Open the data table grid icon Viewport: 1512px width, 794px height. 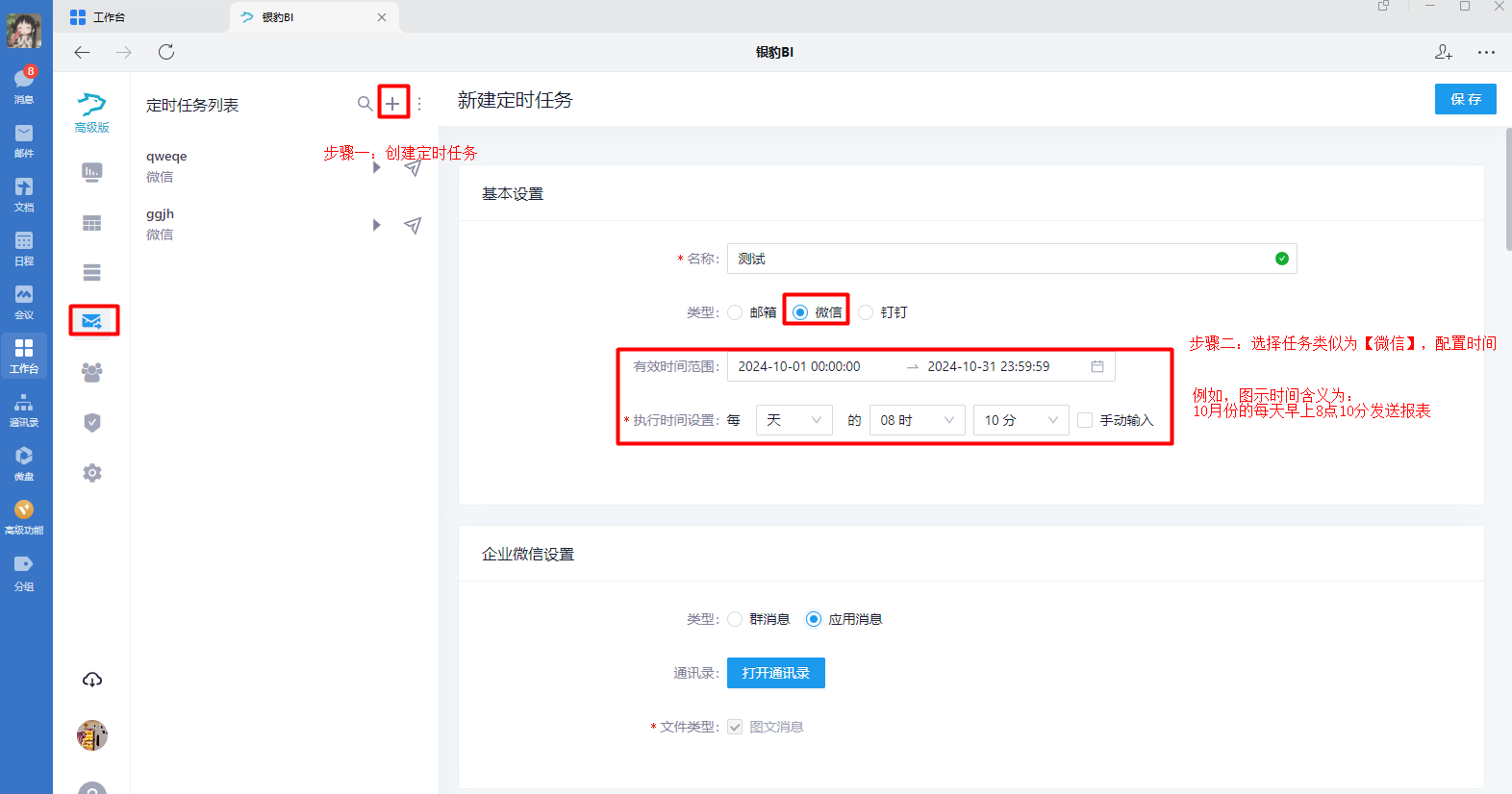92,223
